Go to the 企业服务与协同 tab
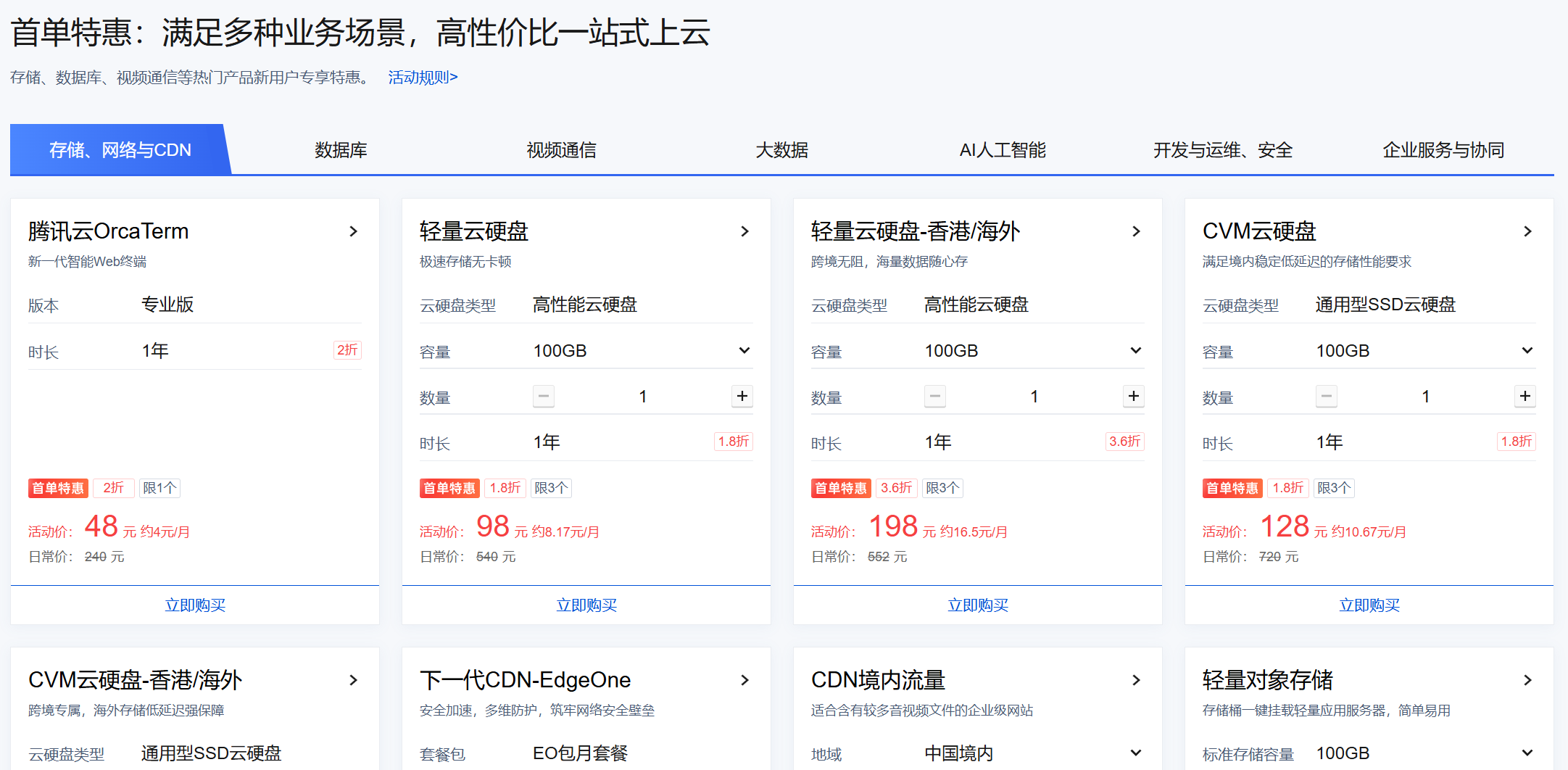1568x770 pixels. (1443, 150)
